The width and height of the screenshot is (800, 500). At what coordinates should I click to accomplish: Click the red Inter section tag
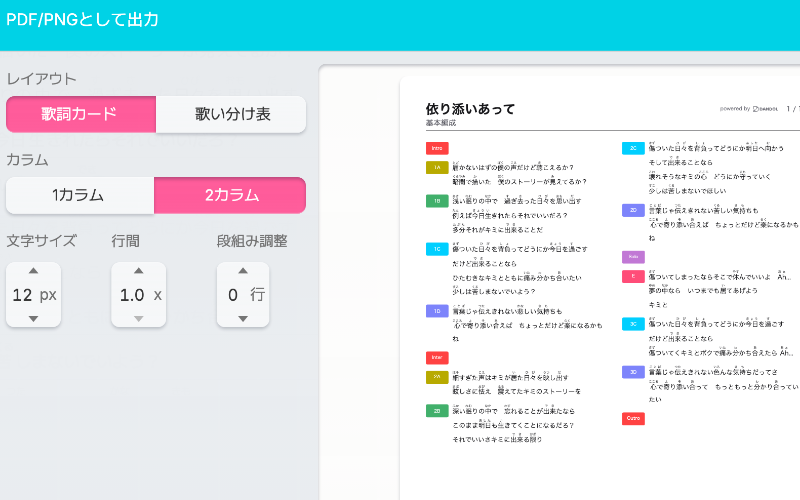coord(437,358)
